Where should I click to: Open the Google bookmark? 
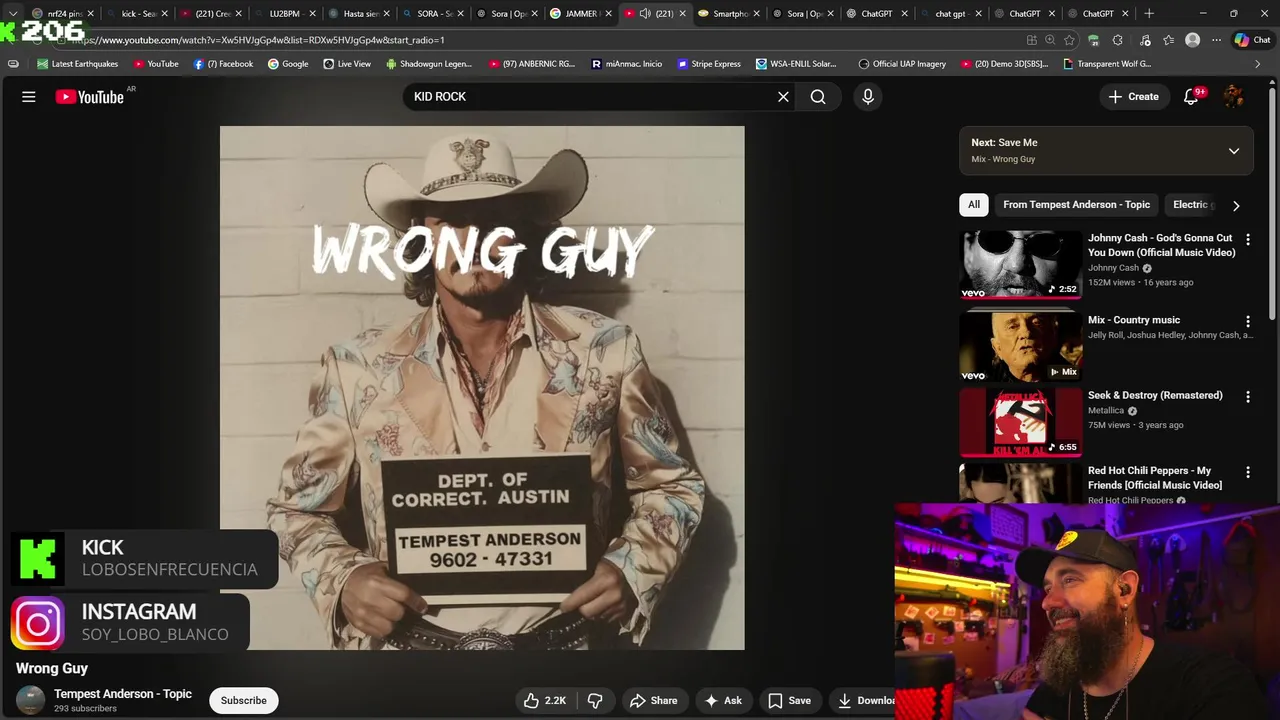click(x=288, y=64)
